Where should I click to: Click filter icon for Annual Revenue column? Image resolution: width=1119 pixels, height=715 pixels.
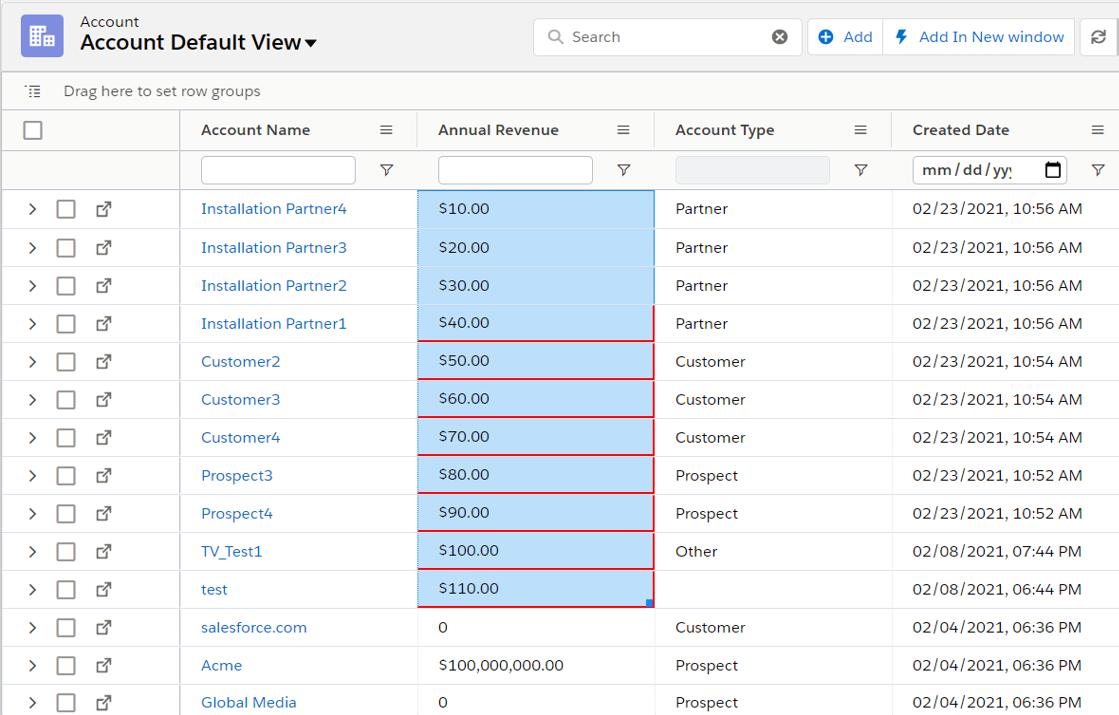(x=624, y=171)
